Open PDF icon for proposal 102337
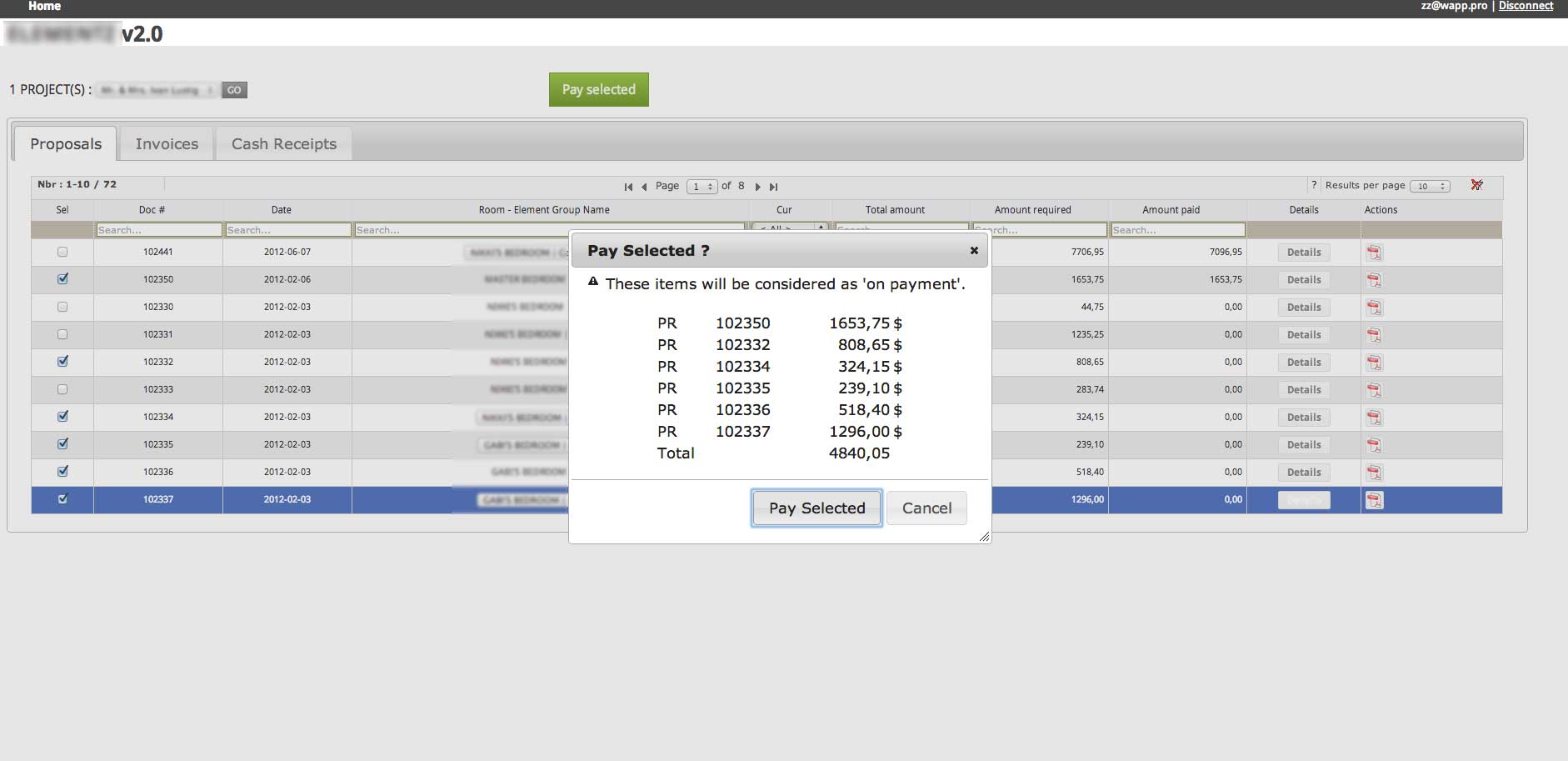Screen dimensions: 1568x761 point(1374,499)
